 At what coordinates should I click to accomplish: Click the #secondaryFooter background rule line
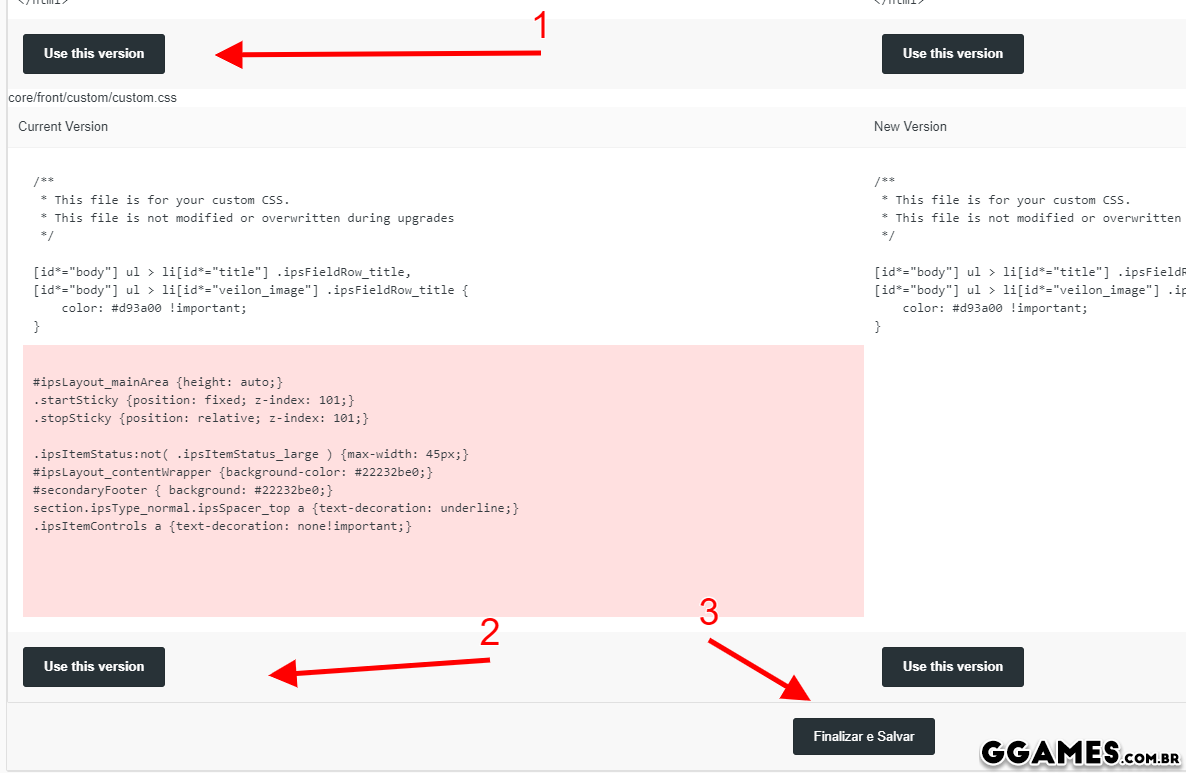click(x=183, y=490)
